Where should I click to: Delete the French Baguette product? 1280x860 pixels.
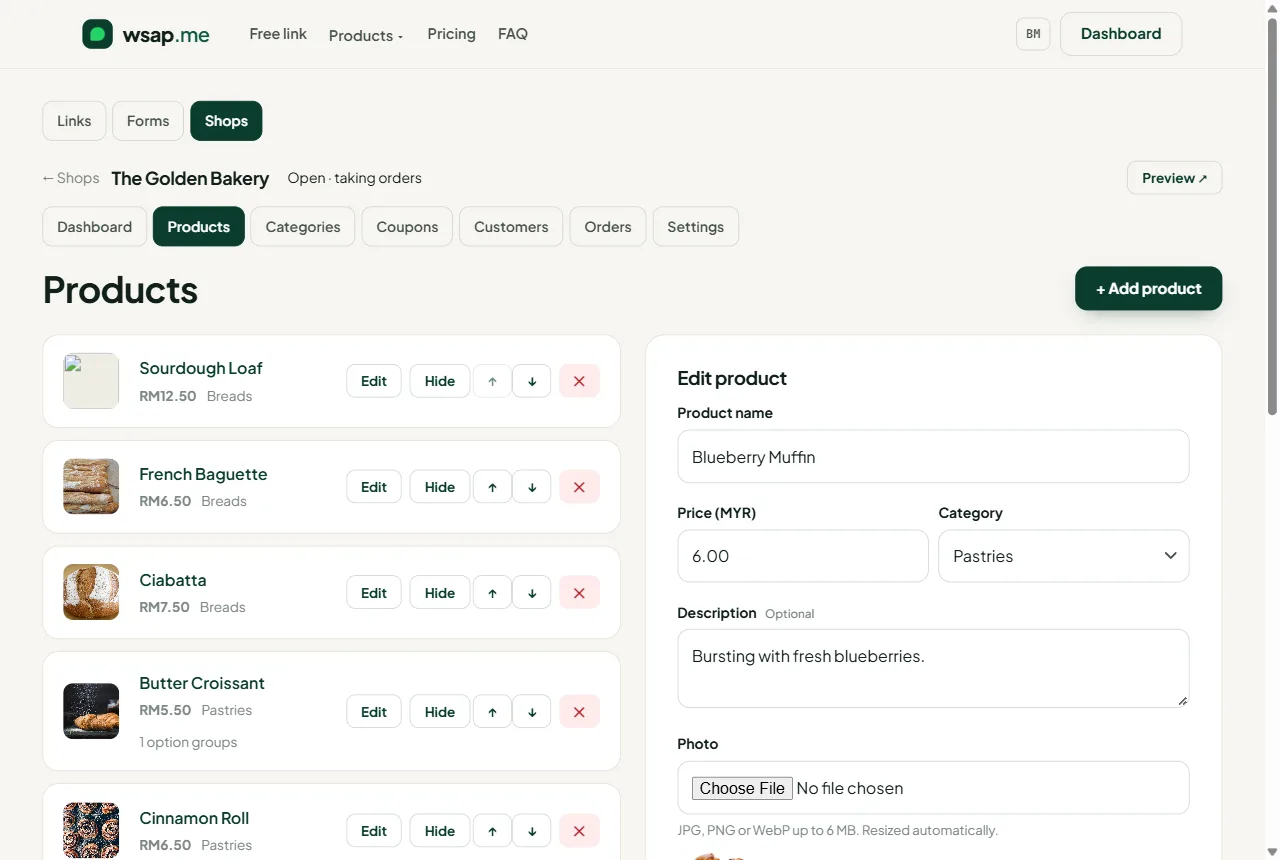pyautogui.click(x=579, y=487)
